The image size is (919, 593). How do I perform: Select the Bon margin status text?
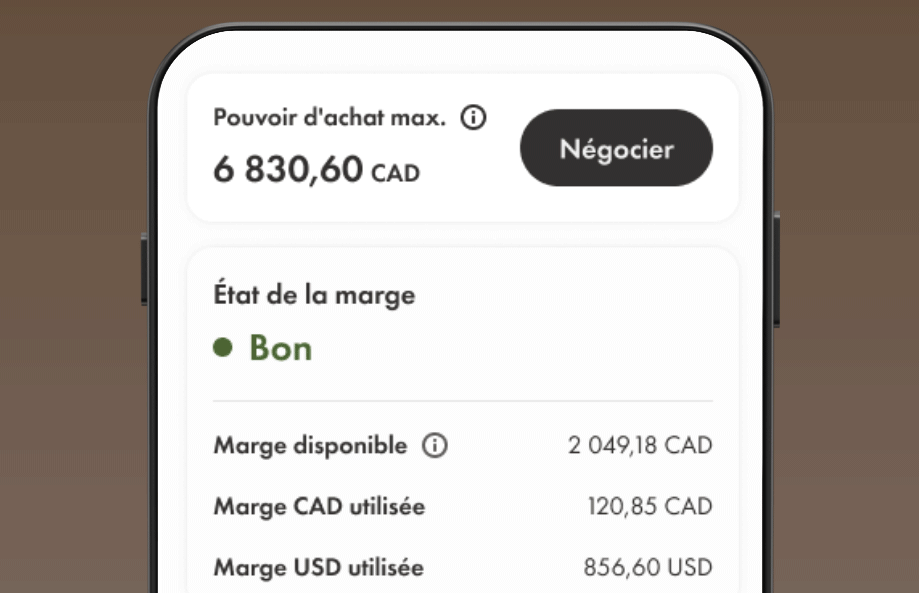tap(281, 348)
